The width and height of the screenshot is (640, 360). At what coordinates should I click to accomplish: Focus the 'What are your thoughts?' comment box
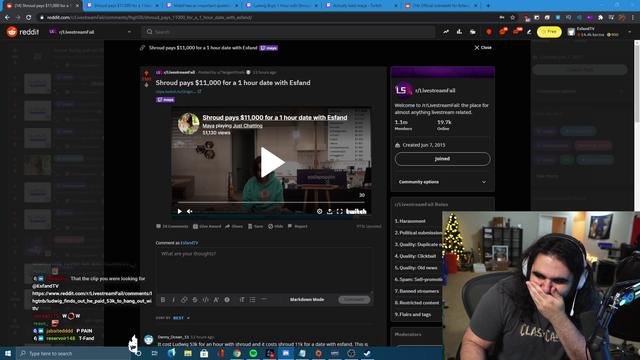coord(264,270)
